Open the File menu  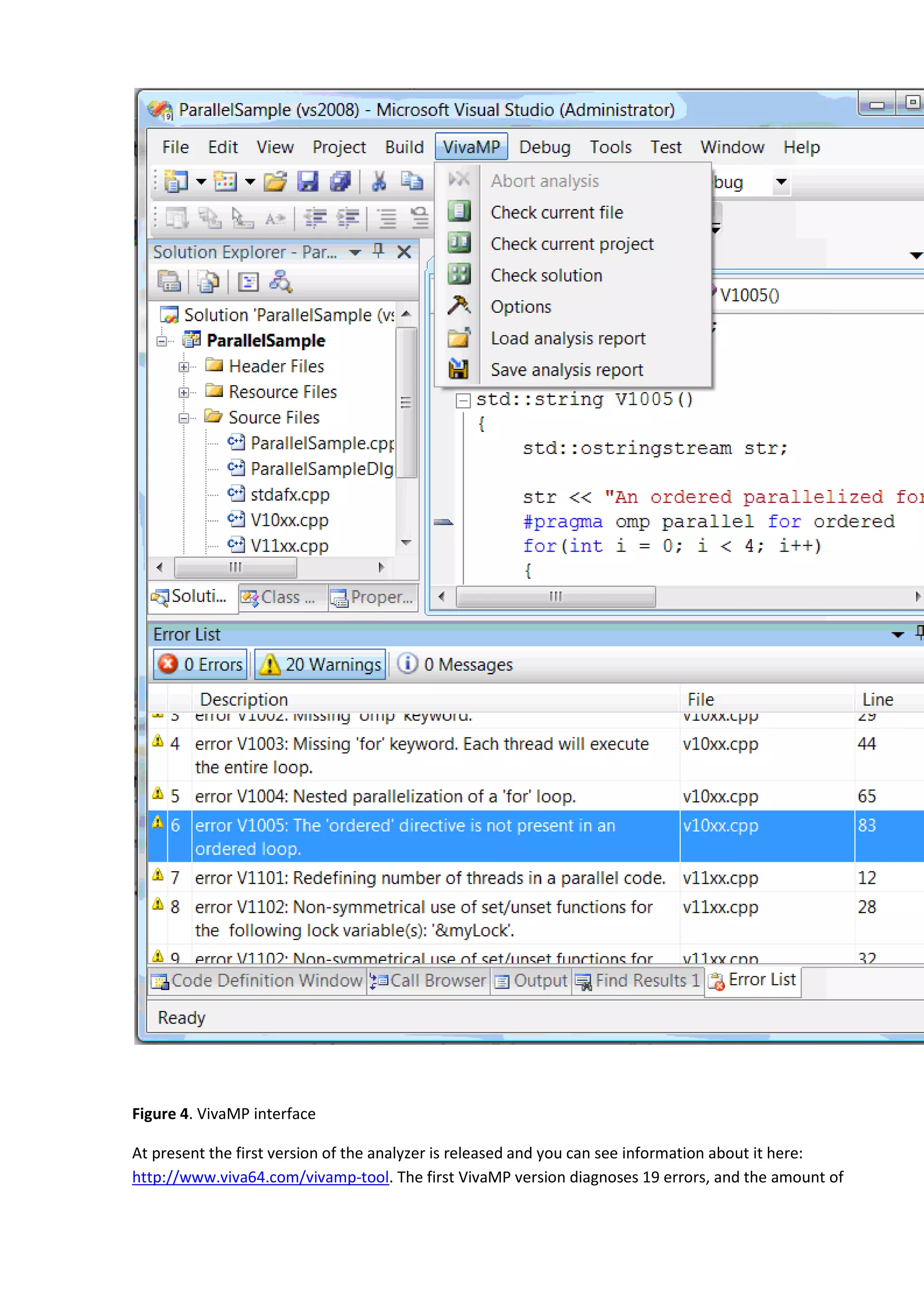(176, 147)
